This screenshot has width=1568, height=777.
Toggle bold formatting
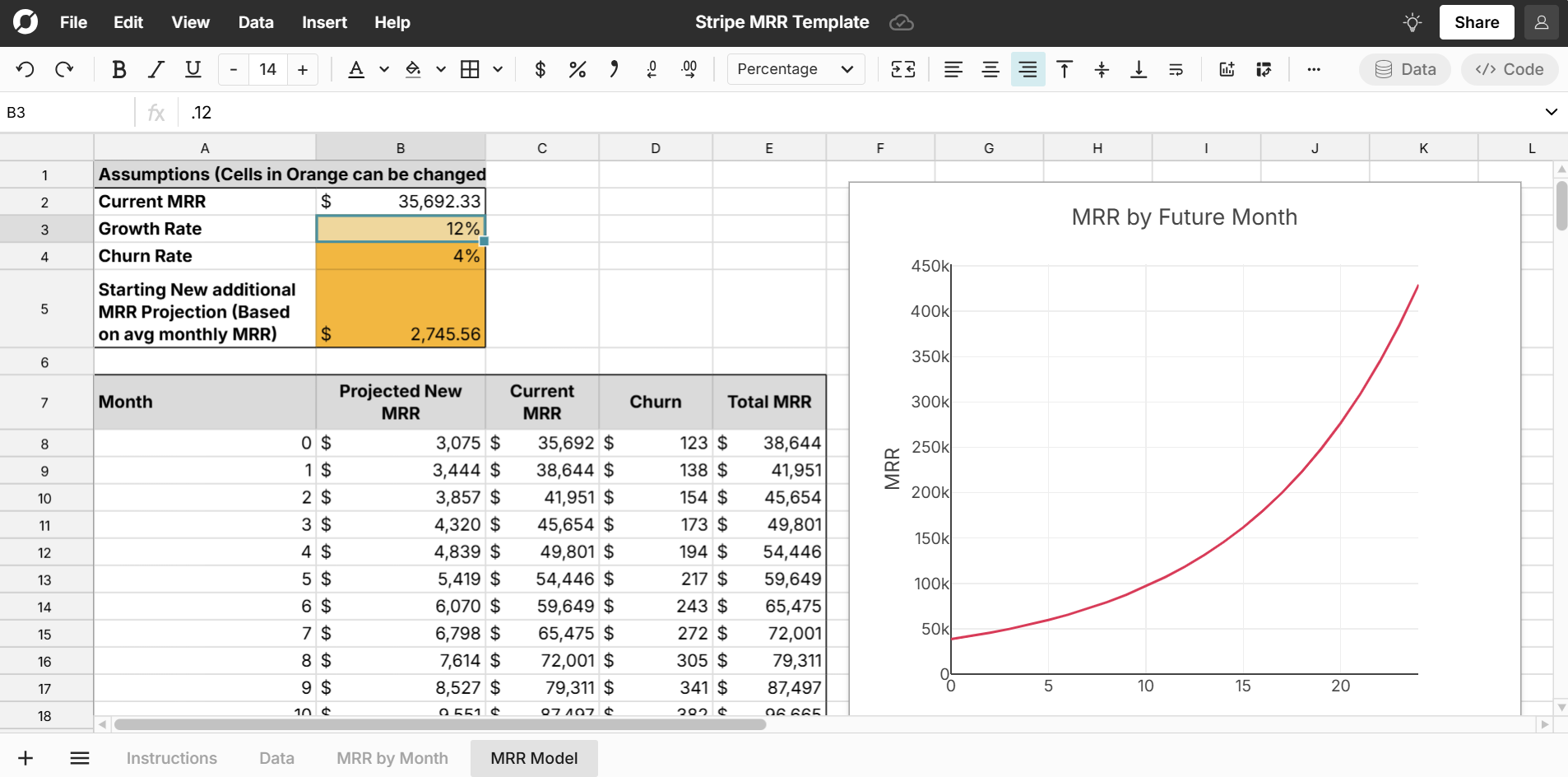118,69
